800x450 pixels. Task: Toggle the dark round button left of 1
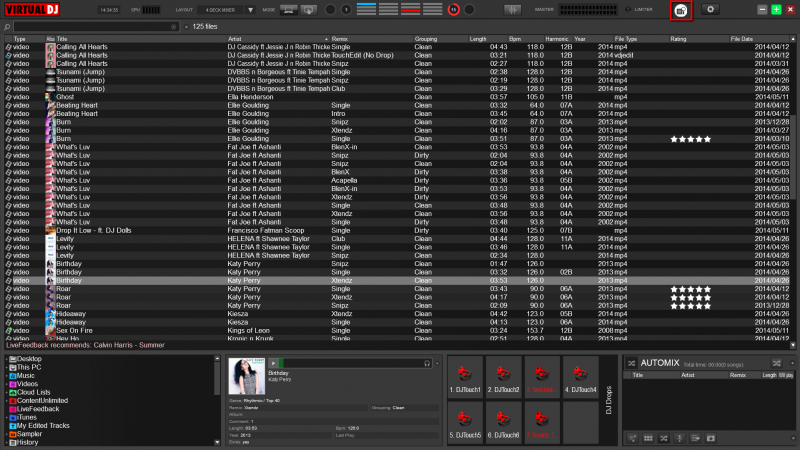[x=330, y=10]
